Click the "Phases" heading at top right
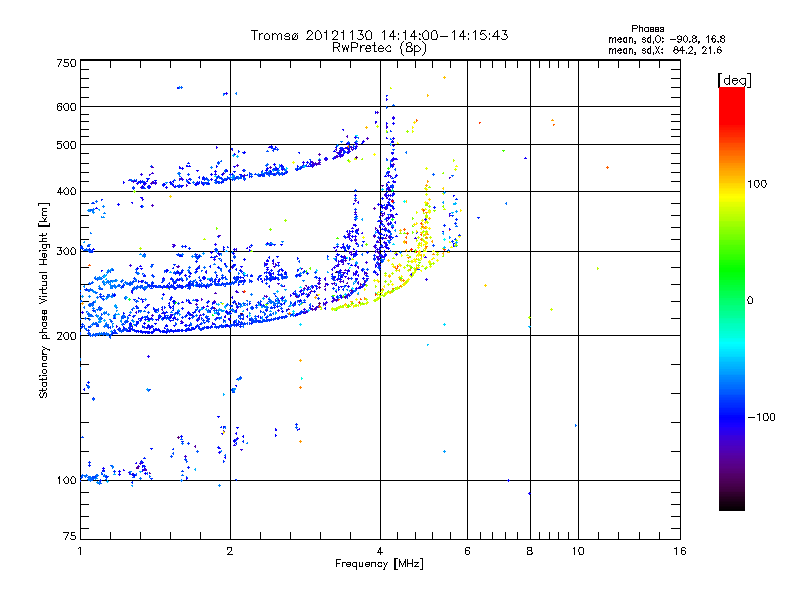 click(647, 29)
